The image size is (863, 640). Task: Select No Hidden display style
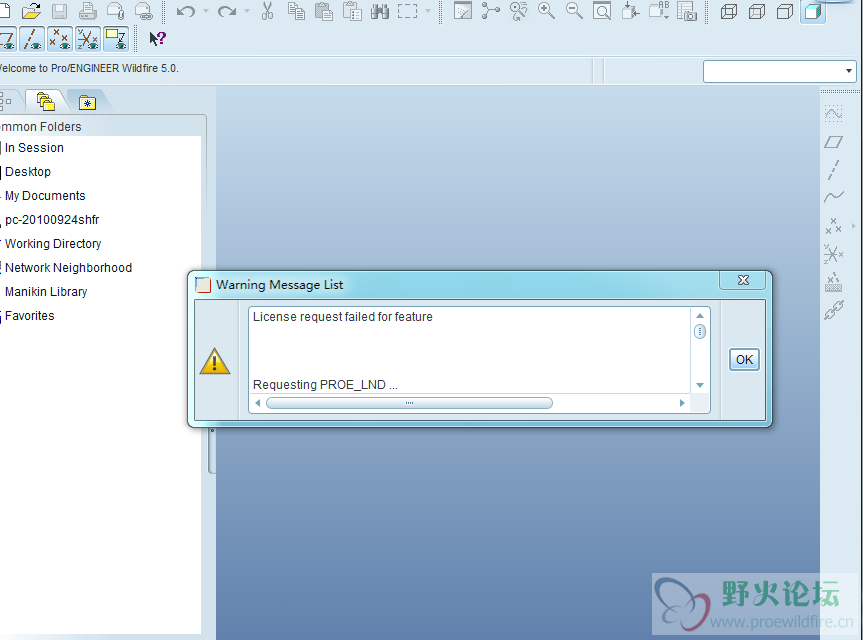pos(785,10)
